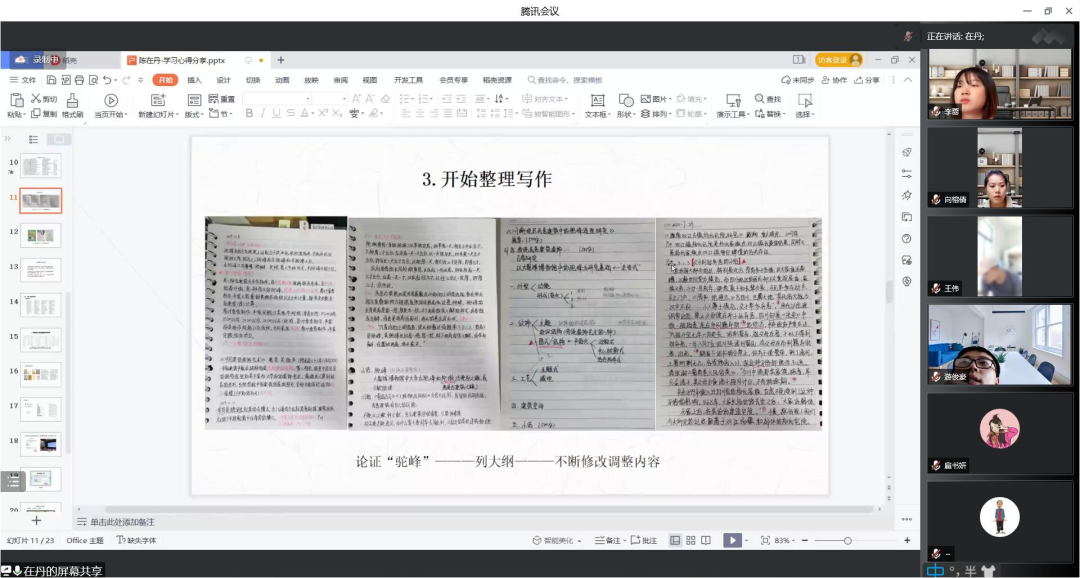Insert a shape via 形状 icon
1080x578 pixels.
(626, 100)
